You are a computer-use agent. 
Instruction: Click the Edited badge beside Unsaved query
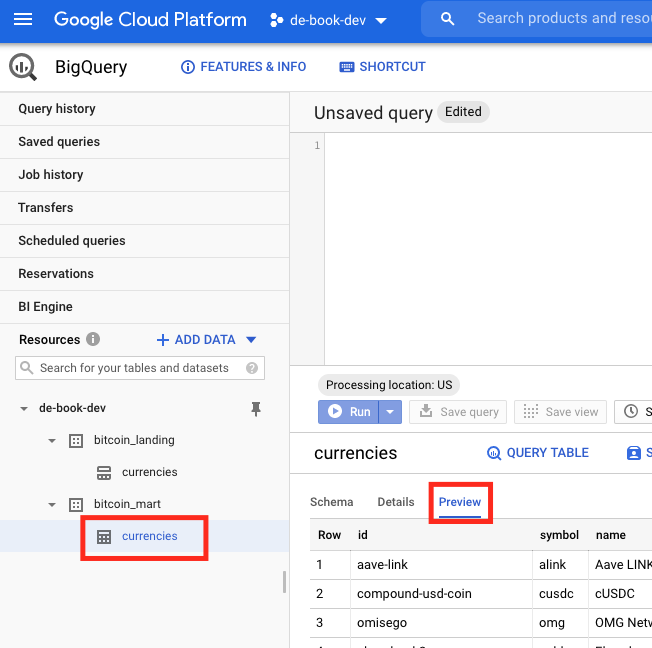point(463,112)
